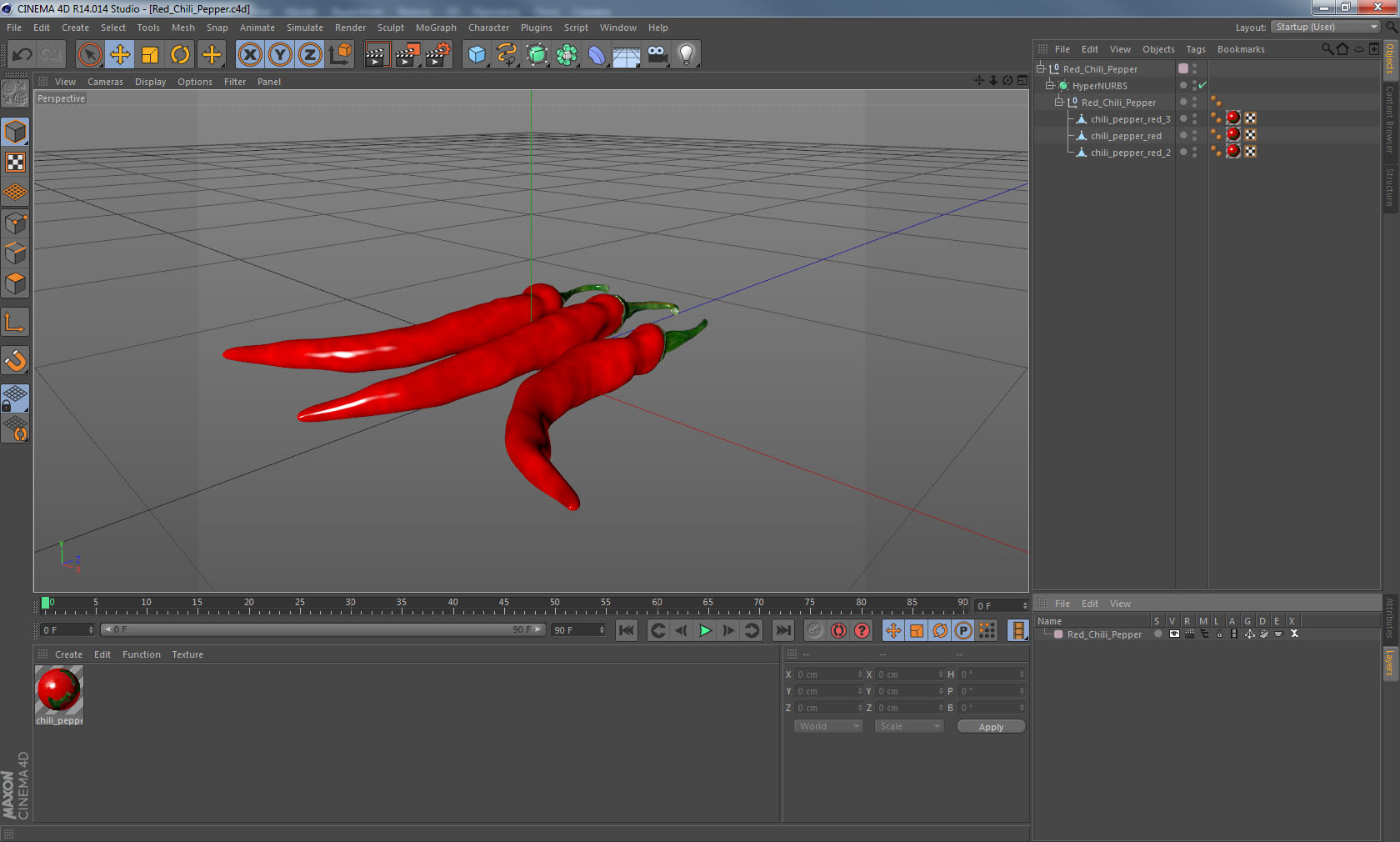This screenshot has width=1400, height=842.
Task: Collapse the nested Red_Chili_Pepper null
Action: click(1059, 103)
